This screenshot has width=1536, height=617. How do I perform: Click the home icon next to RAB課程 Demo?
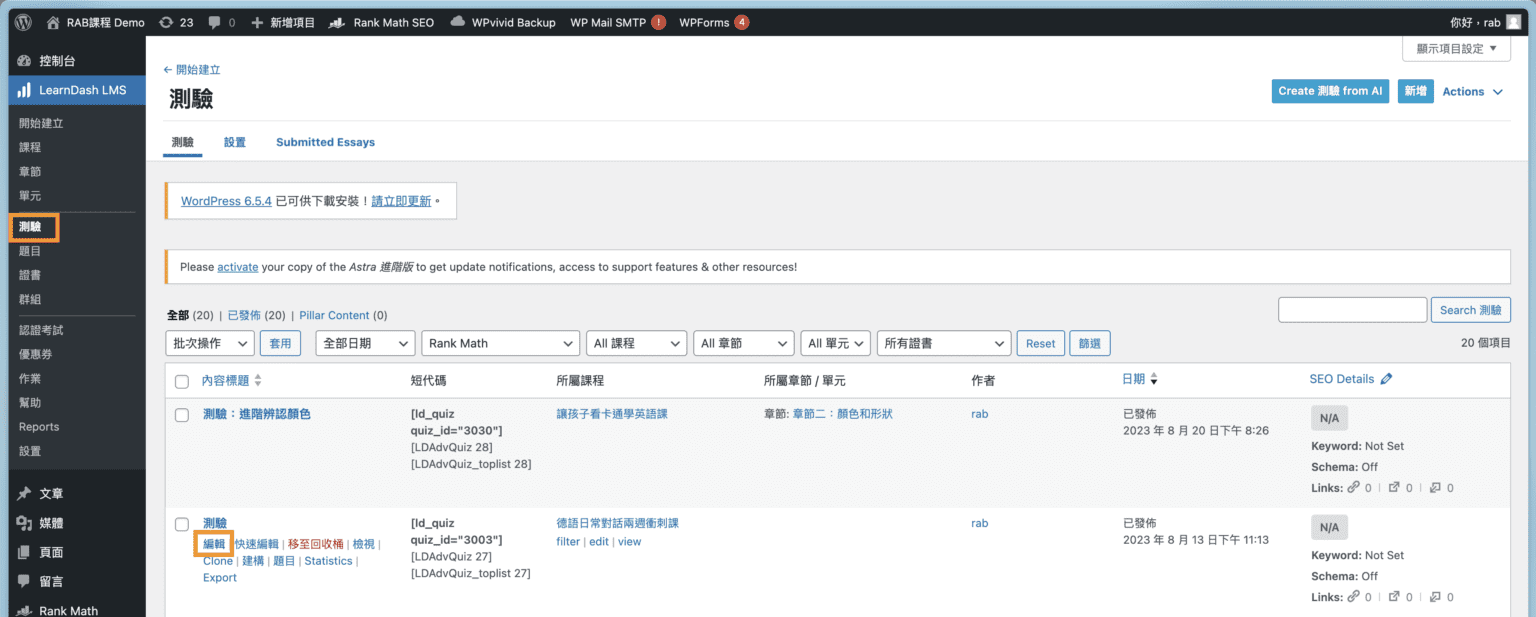pos(53,21)
